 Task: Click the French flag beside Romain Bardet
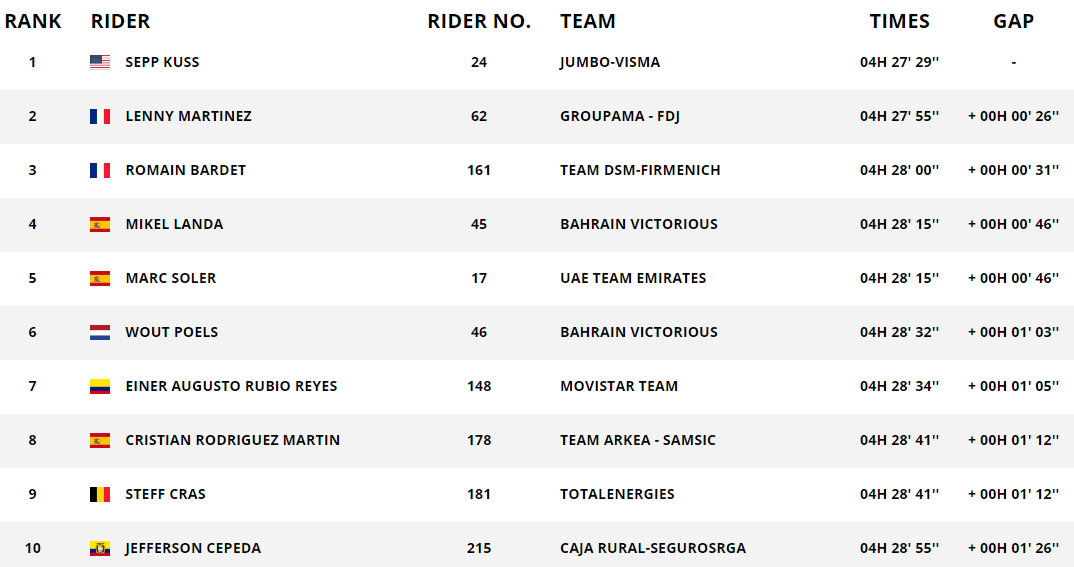(x=100, y=170)
